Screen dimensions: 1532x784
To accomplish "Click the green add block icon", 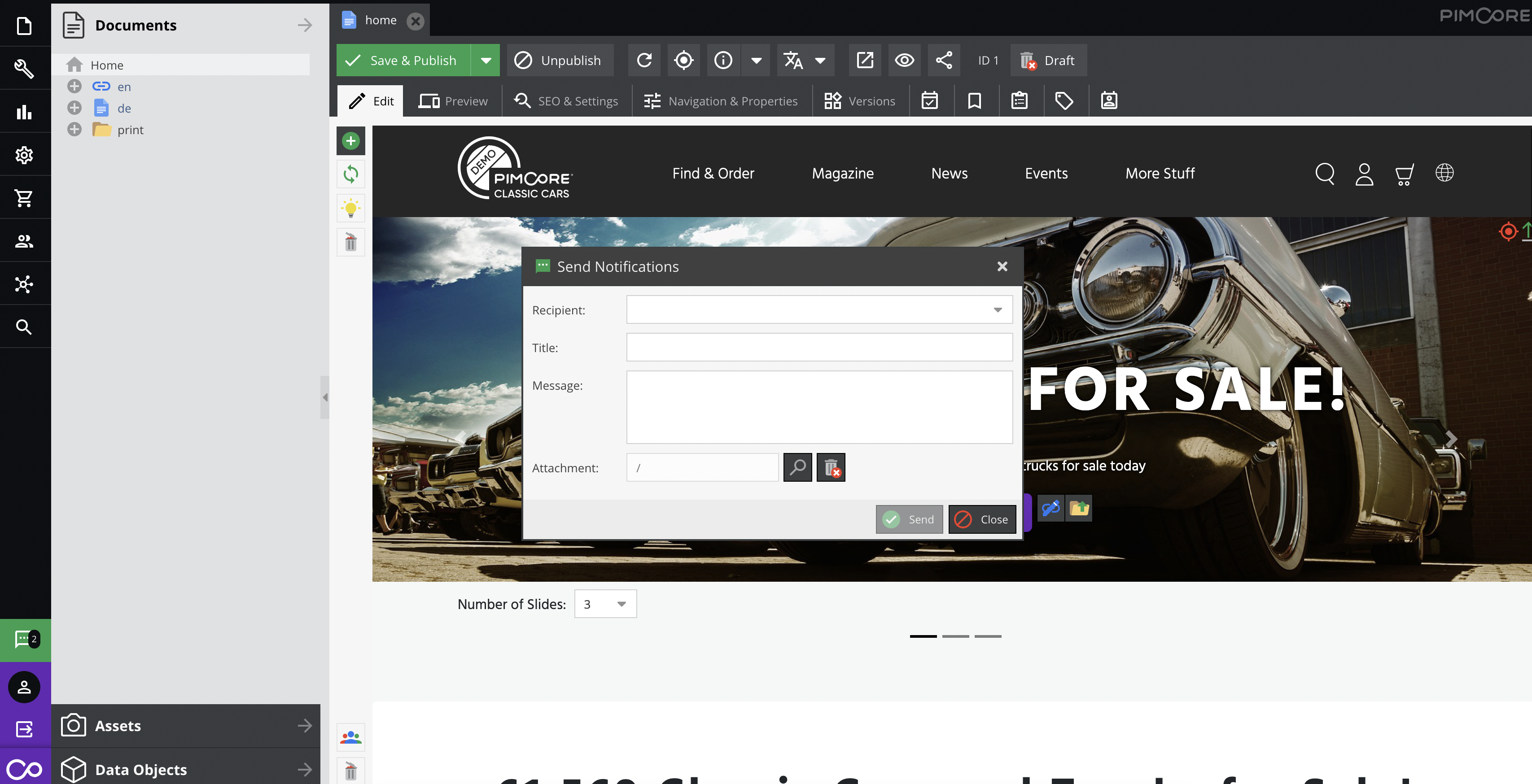I will pos(351,141).
